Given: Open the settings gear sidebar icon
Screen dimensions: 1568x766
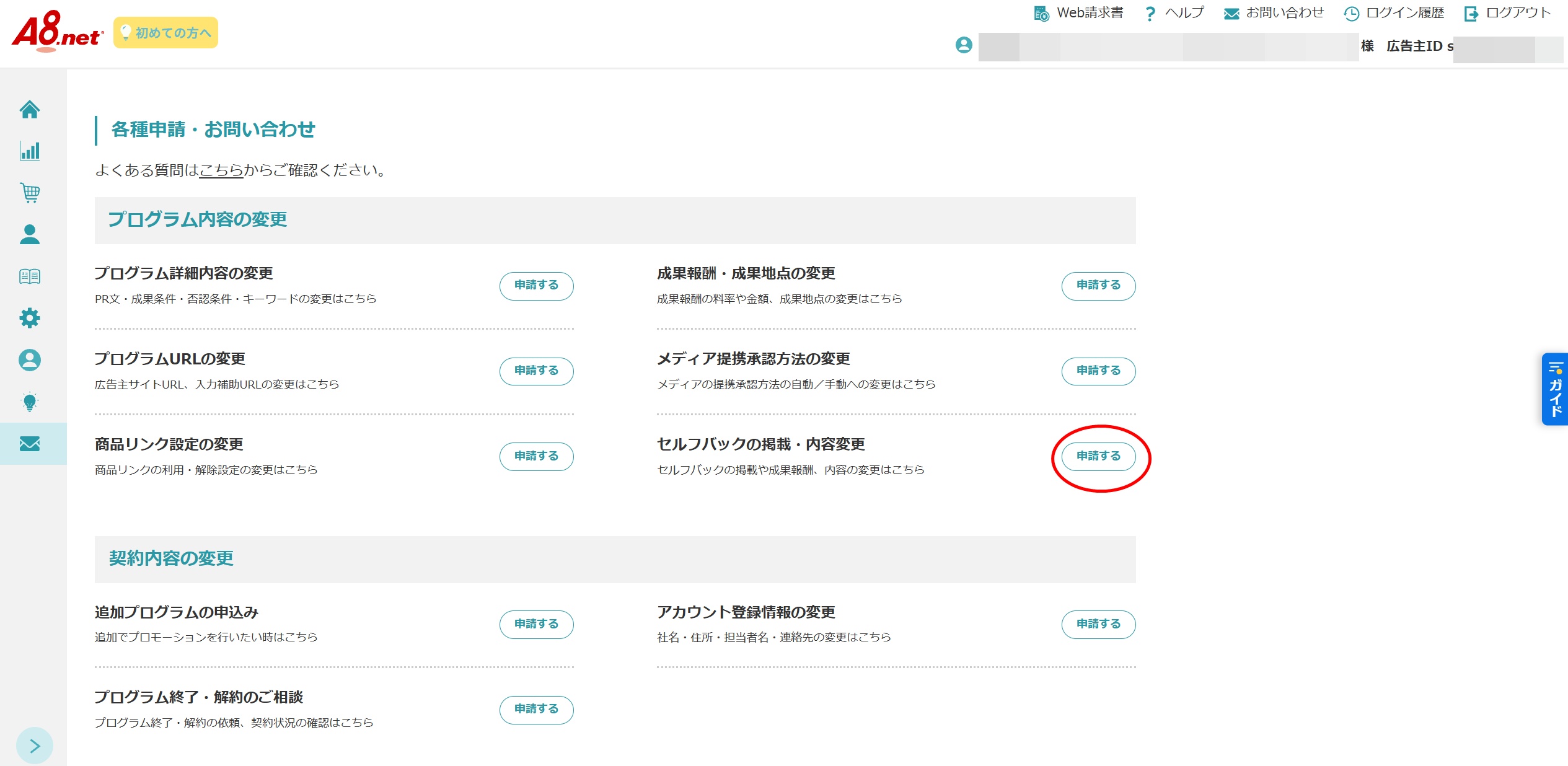Looking at the screenshot, I should click(30, 318).
